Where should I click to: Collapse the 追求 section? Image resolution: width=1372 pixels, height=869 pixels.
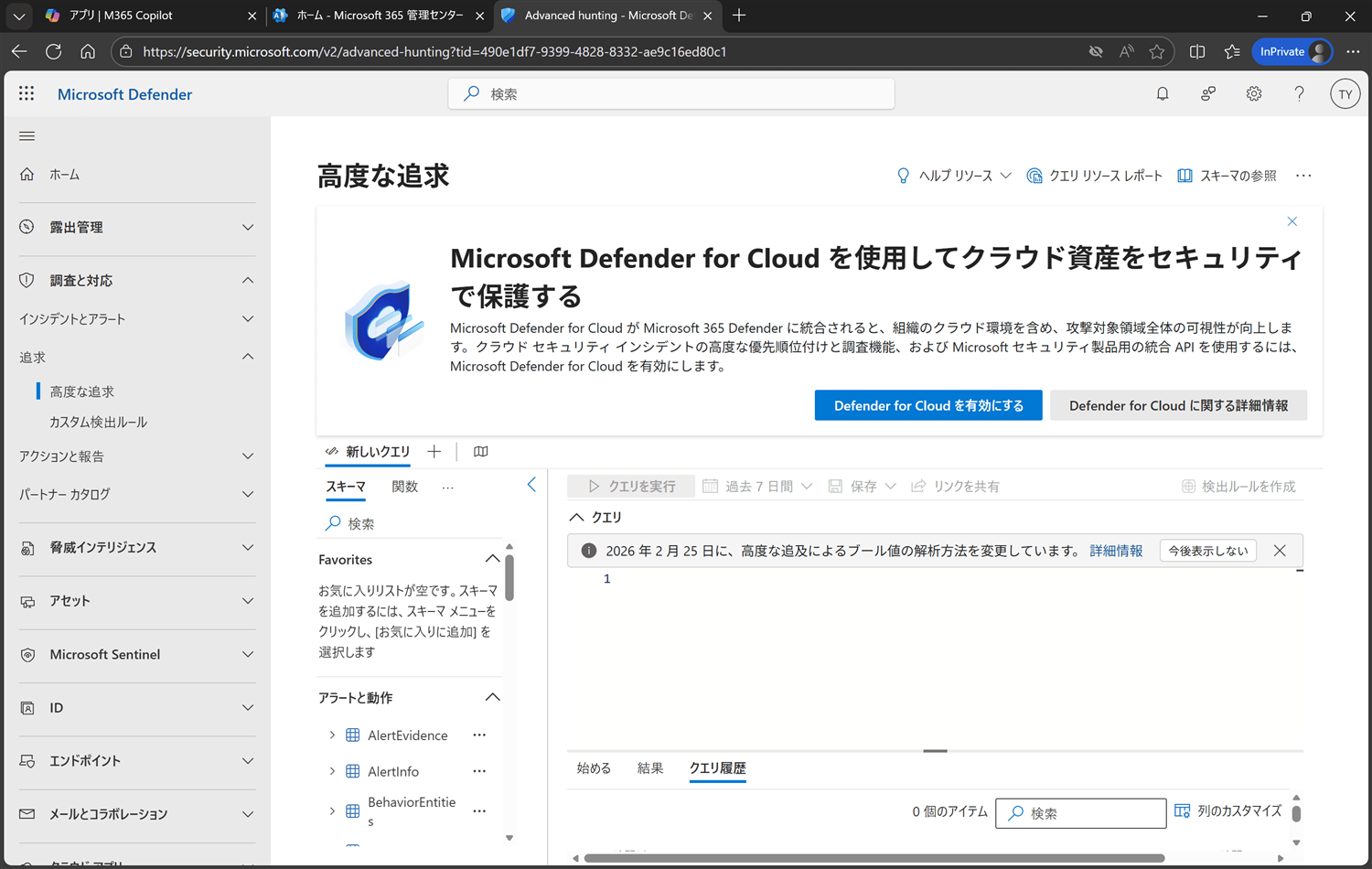tap(137, 357)
